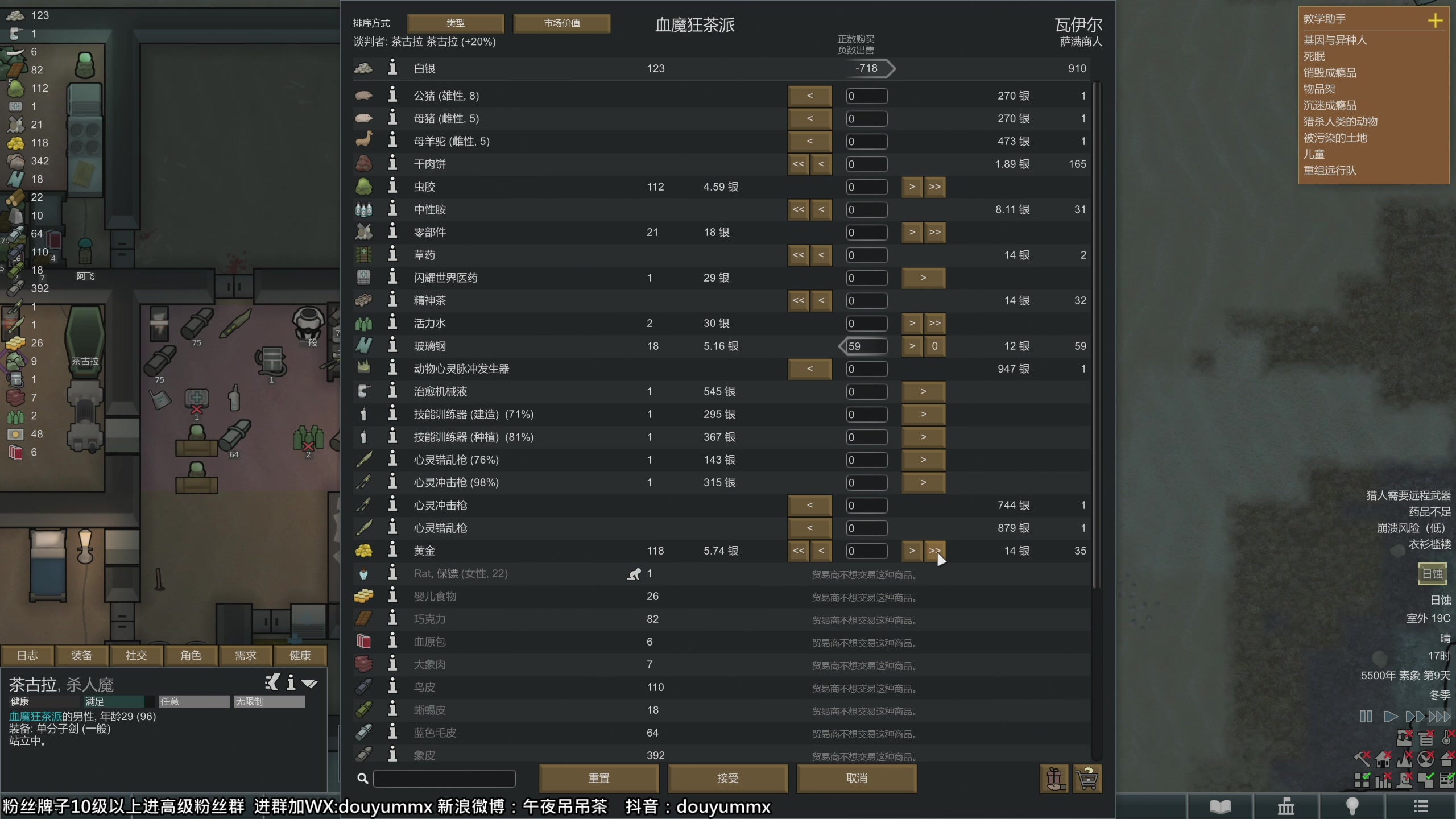This screenshot has width=1456, height=819.
Task: Click 玻璃钢 quantity field showing 59
Action: tap(866, 346)
